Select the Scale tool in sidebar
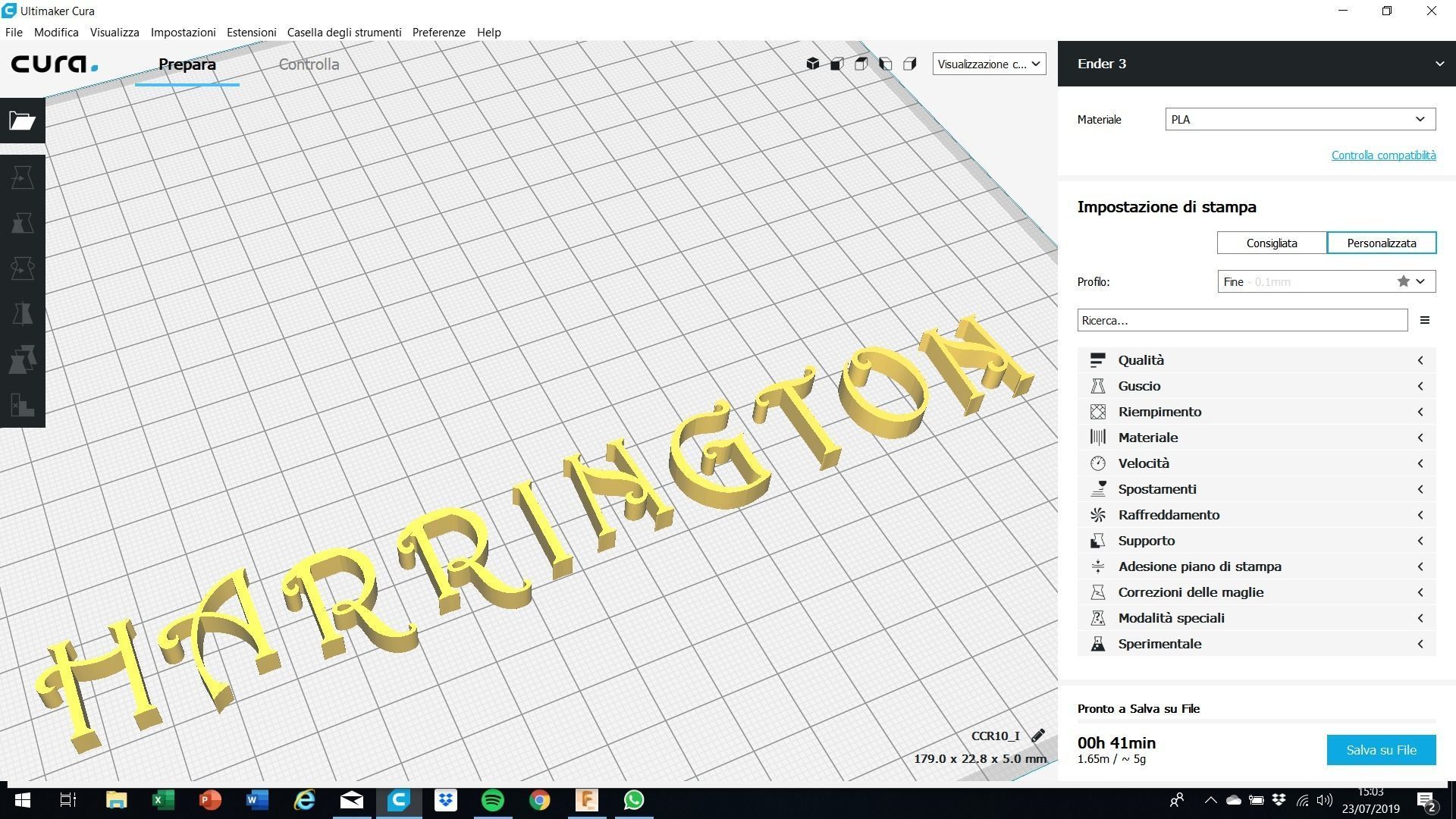 point(22,223)
